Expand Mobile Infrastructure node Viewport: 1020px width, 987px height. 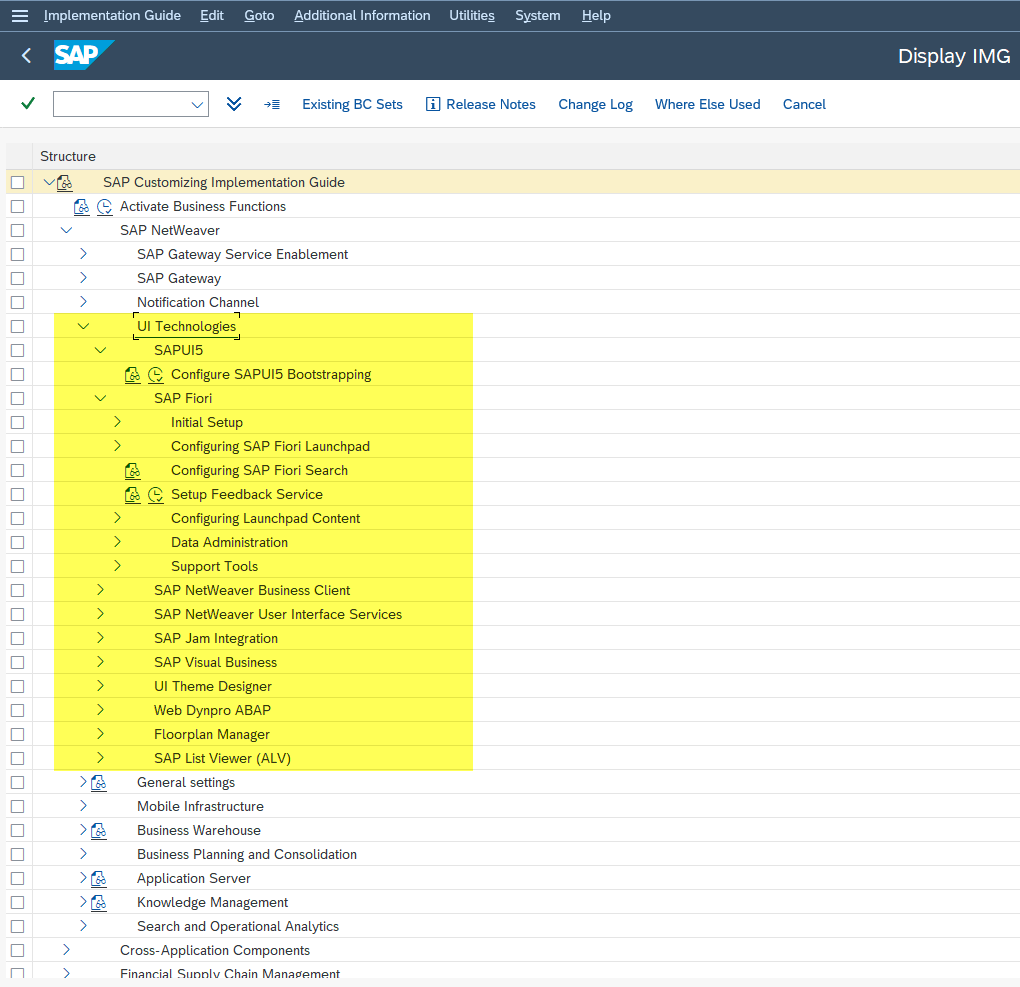[x=83, y=805]
